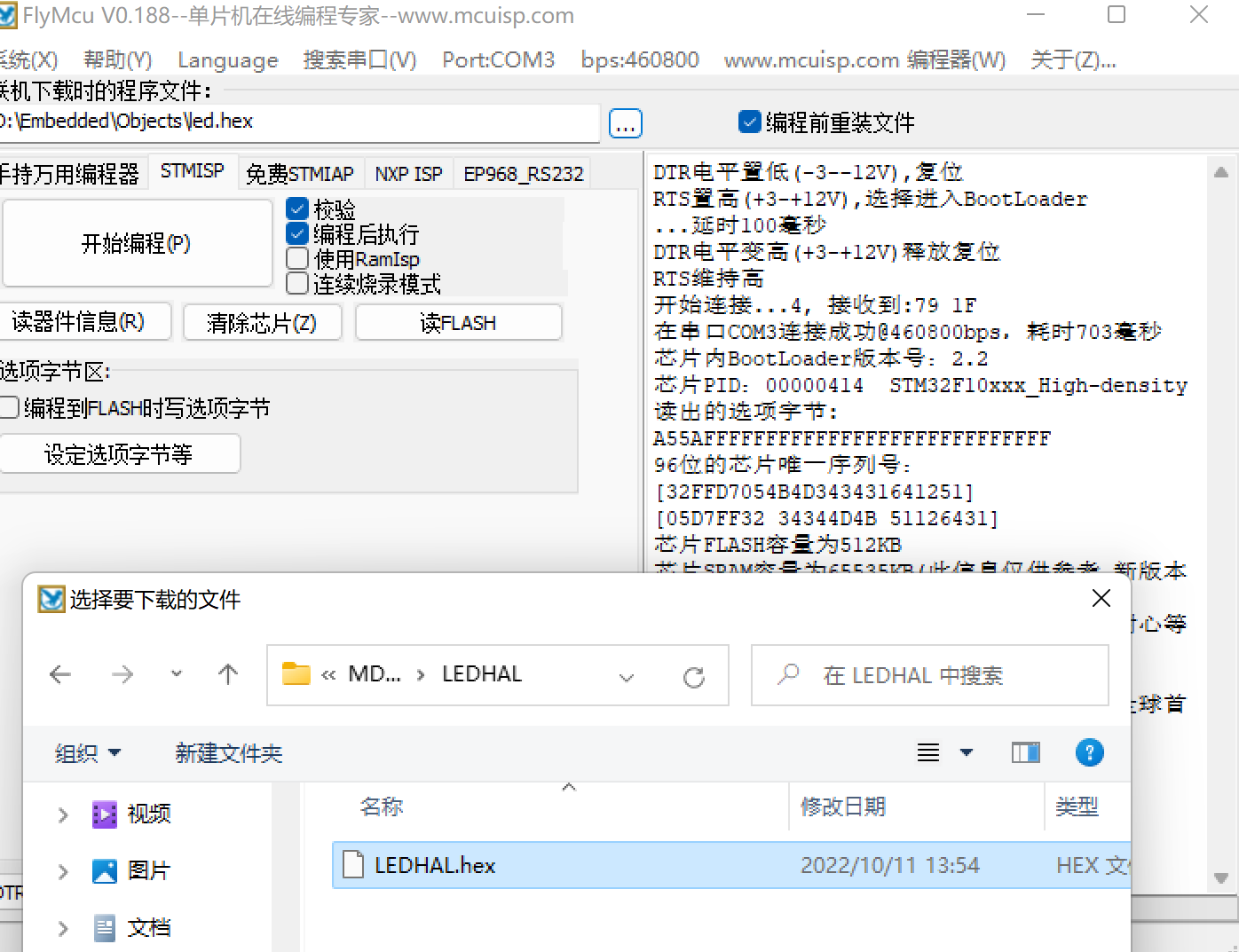The width and height of the screenshot is (1239, 952).
Task: Click 开始编程(P) button
Action: pyautogui.click(x=136, y=243)
